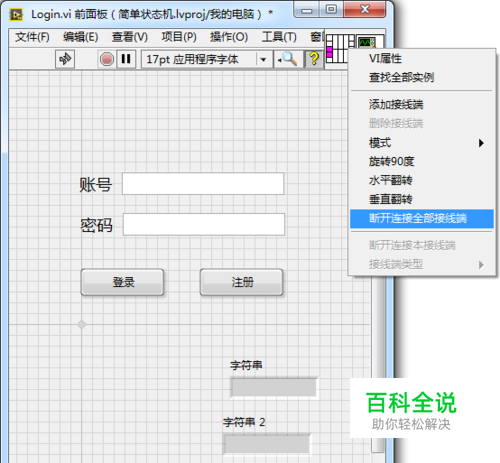Open the 工具(T) menu
Image resolution: width=500 pixels, height=463 pixels.
point(279,37)
